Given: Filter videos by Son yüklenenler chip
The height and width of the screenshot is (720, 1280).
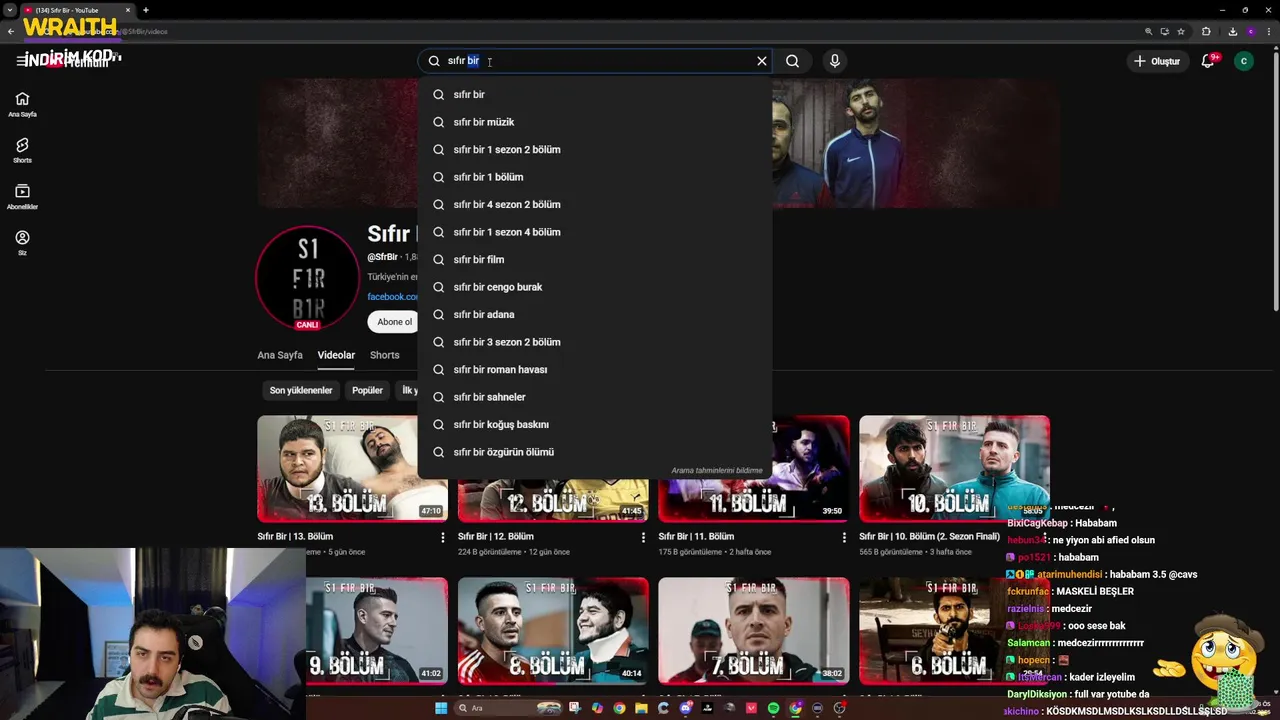Looking at the screenshot, I should [301, 390].
